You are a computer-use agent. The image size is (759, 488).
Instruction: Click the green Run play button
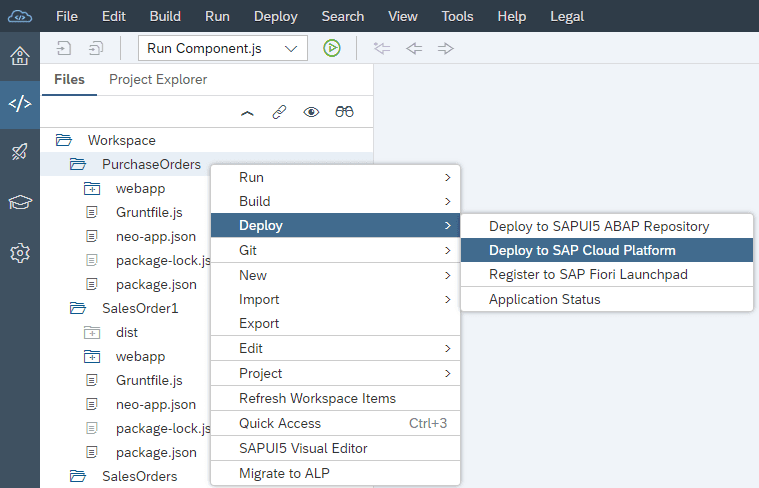[x=332, y=48]
